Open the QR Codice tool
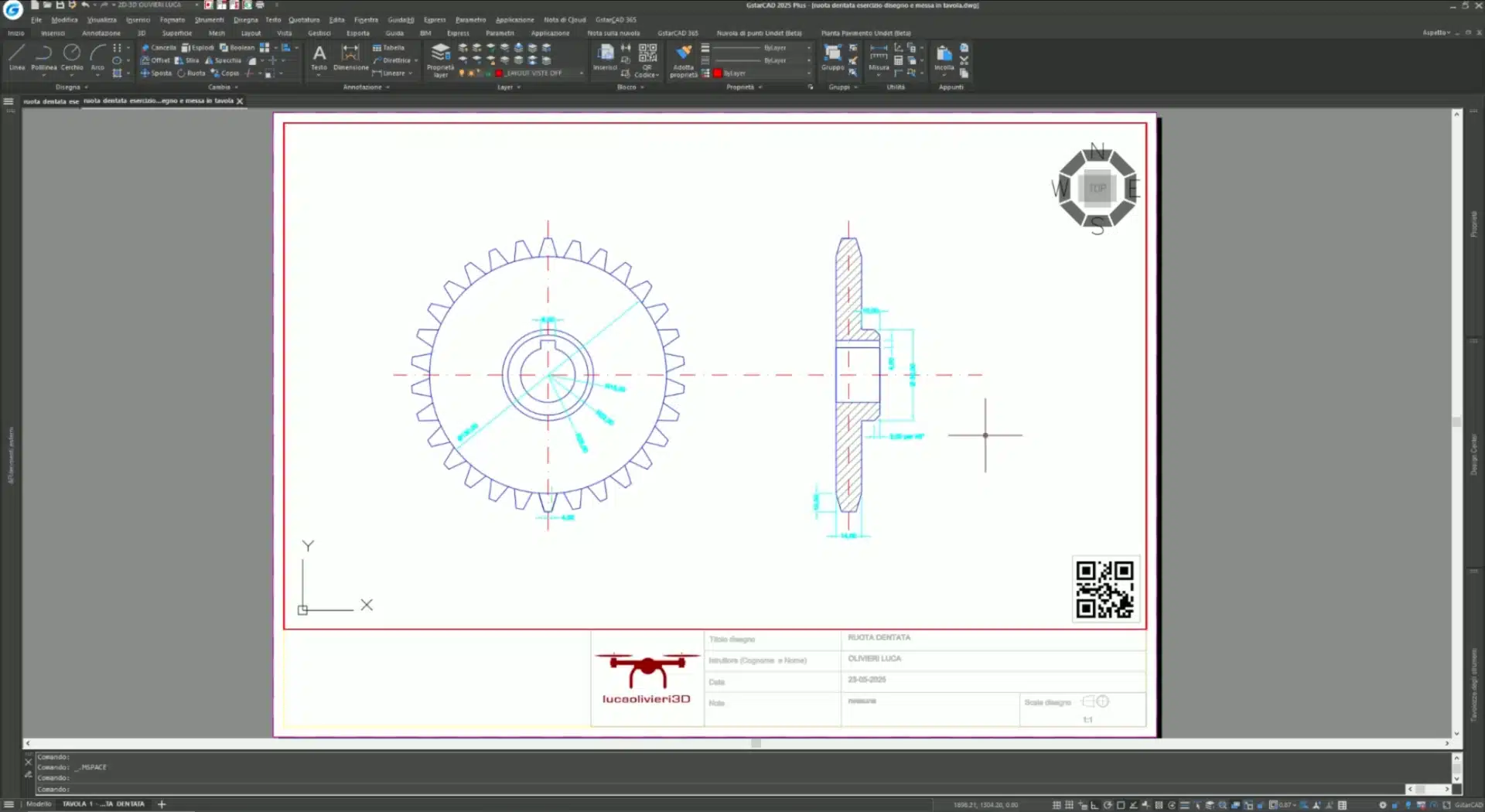The height and width of the screenshot is (812, 1485). tap(647, 61)
